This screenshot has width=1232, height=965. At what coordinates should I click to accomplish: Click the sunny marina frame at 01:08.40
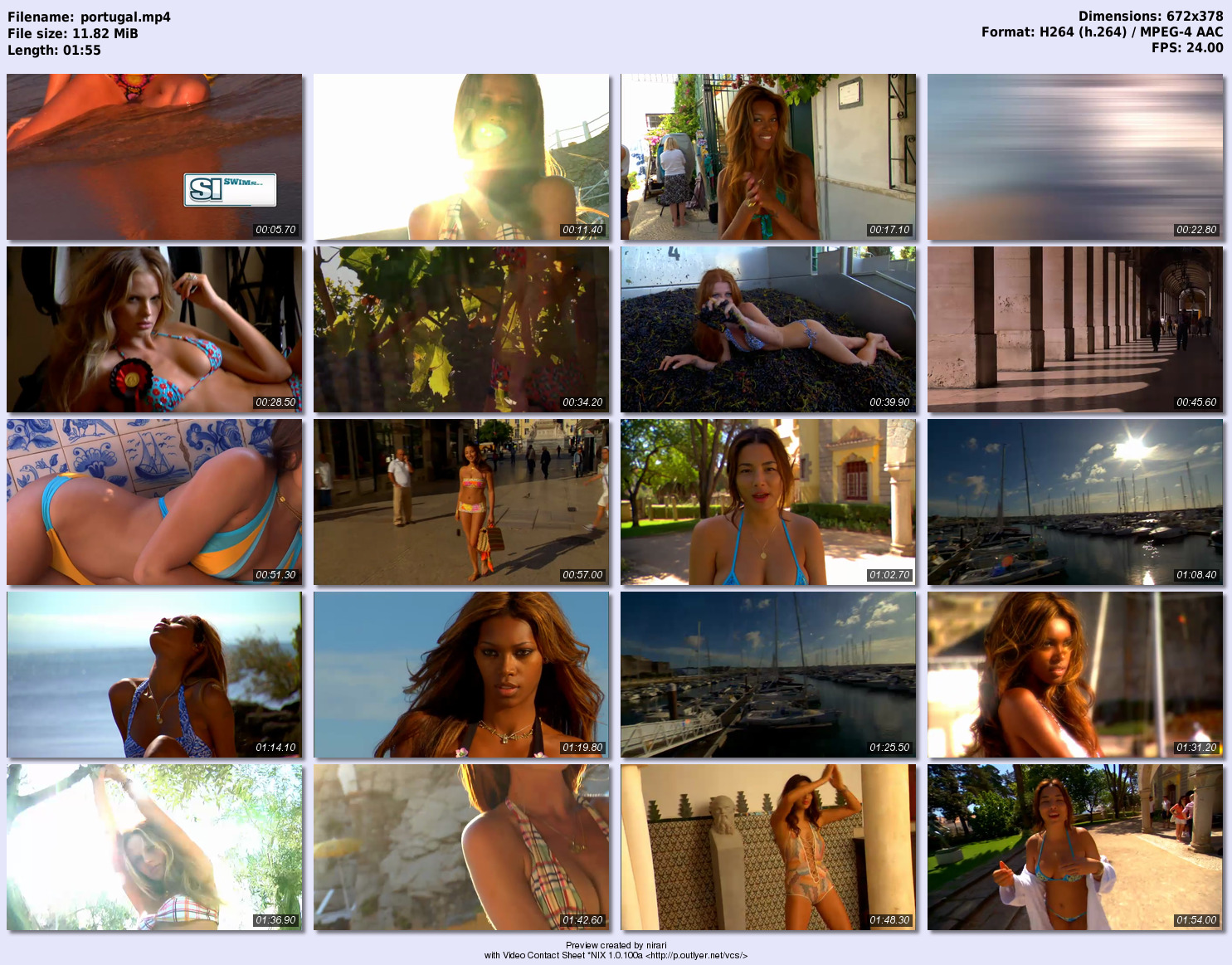[1074, 502]
